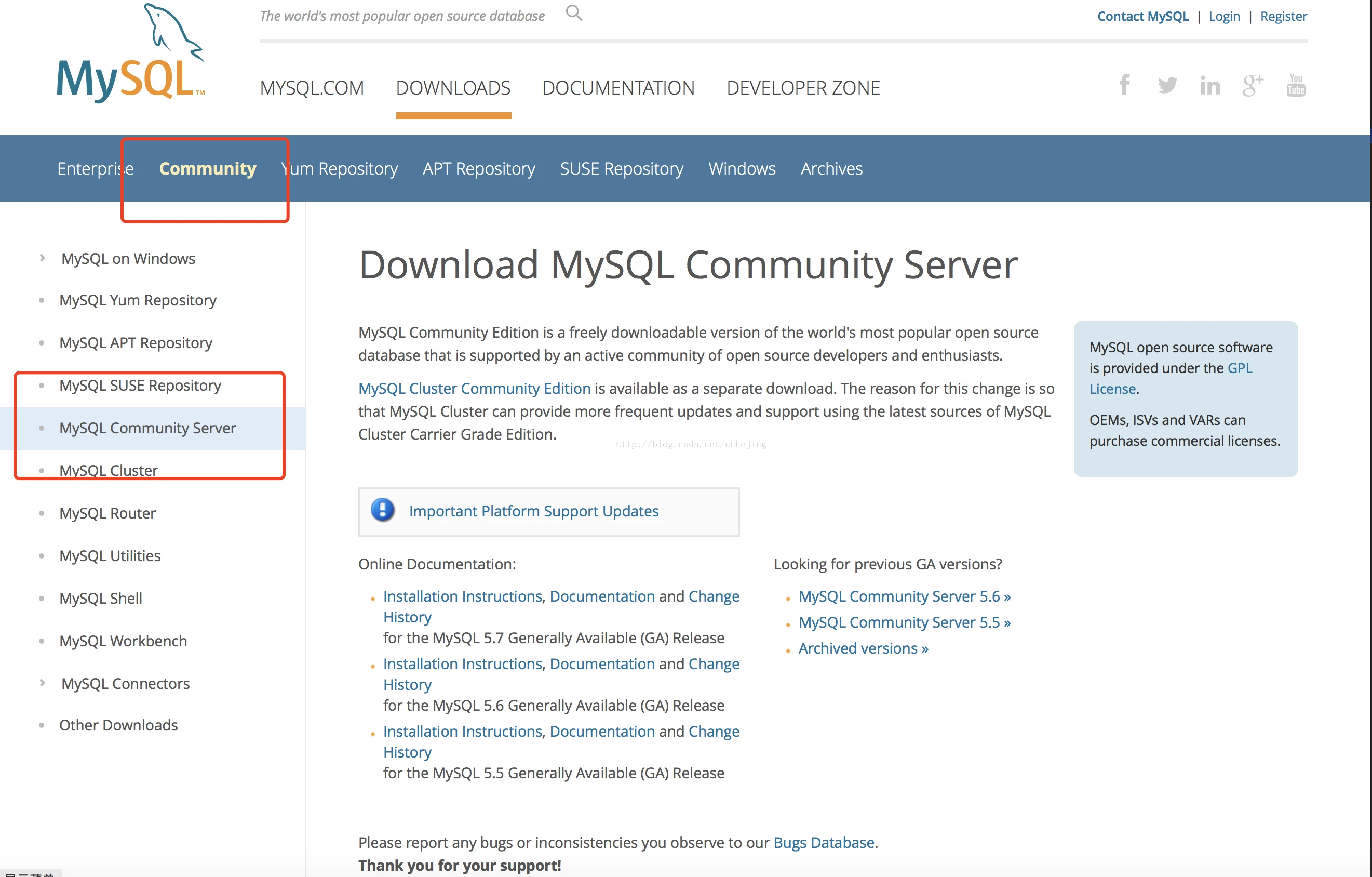Open MySQL Yum Repository sidebar item
Image resolution: width=1372 pixels, height=877 pixels.
(138, 300)
